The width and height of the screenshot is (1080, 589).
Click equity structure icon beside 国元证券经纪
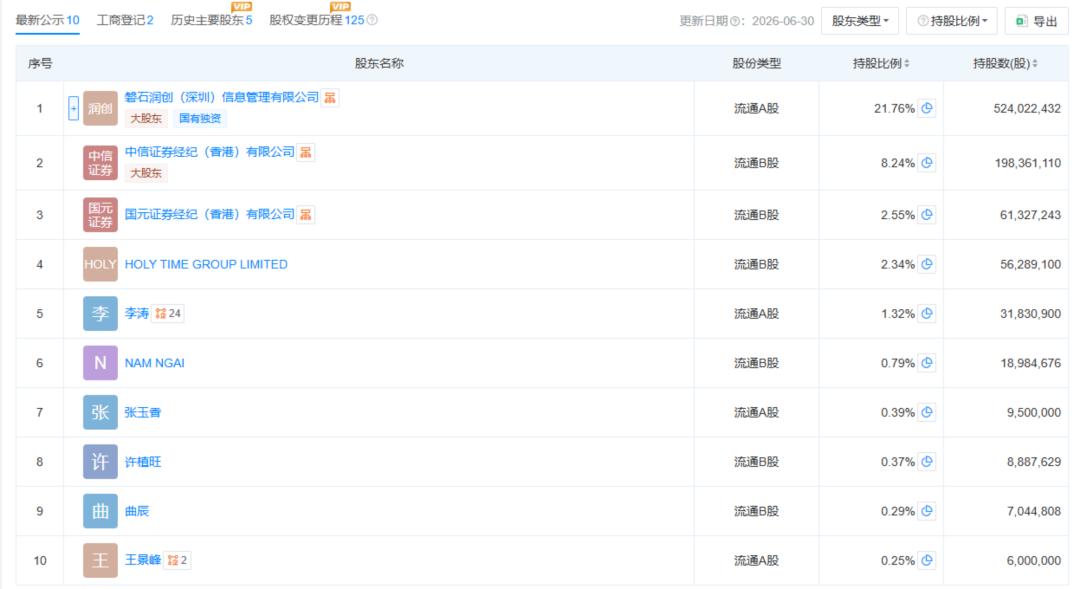click(x=306, y=215)
